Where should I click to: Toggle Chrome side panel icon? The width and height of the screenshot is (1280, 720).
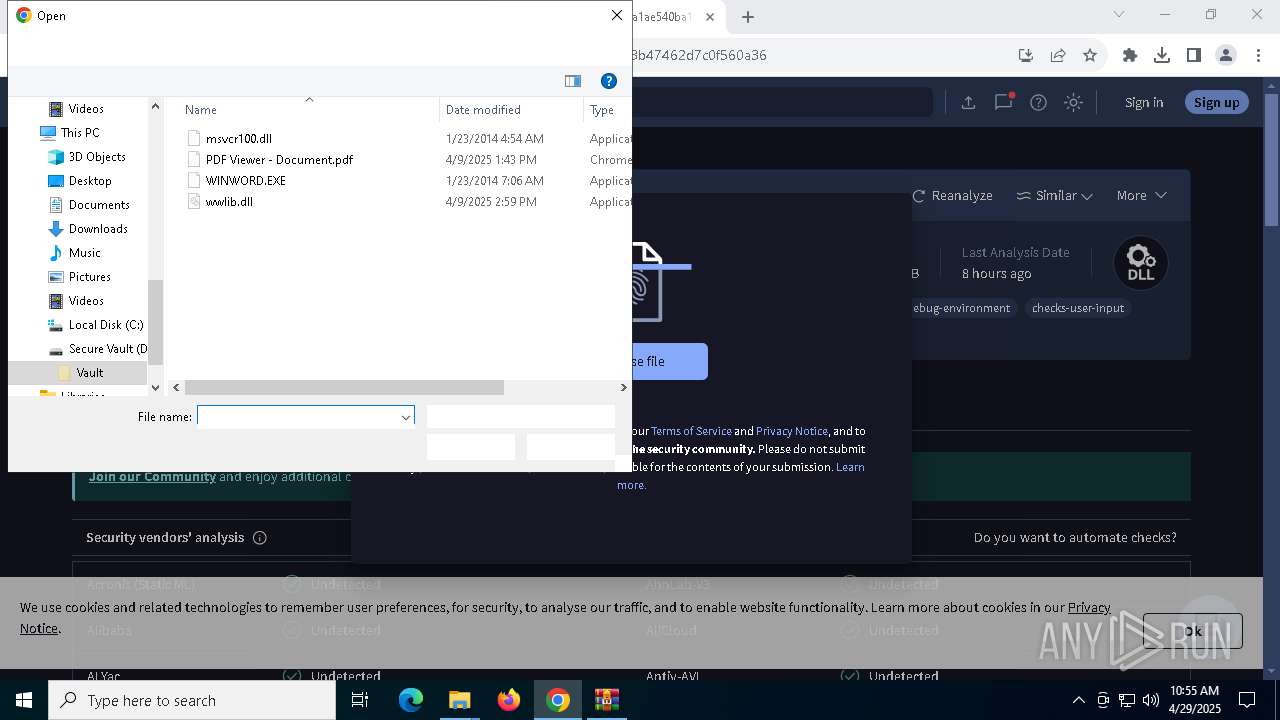tap(1194, 55)
